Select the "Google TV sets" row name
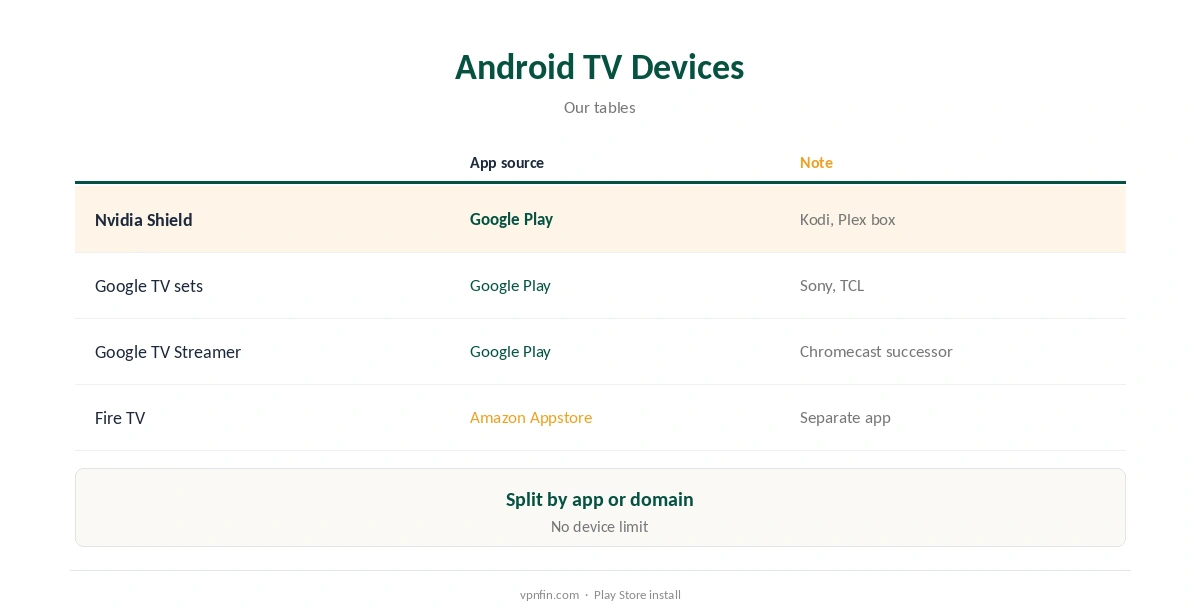Image resolution: width=1200 pixels, height=614 pixels. pyautogui.click(x=149, y=286)
